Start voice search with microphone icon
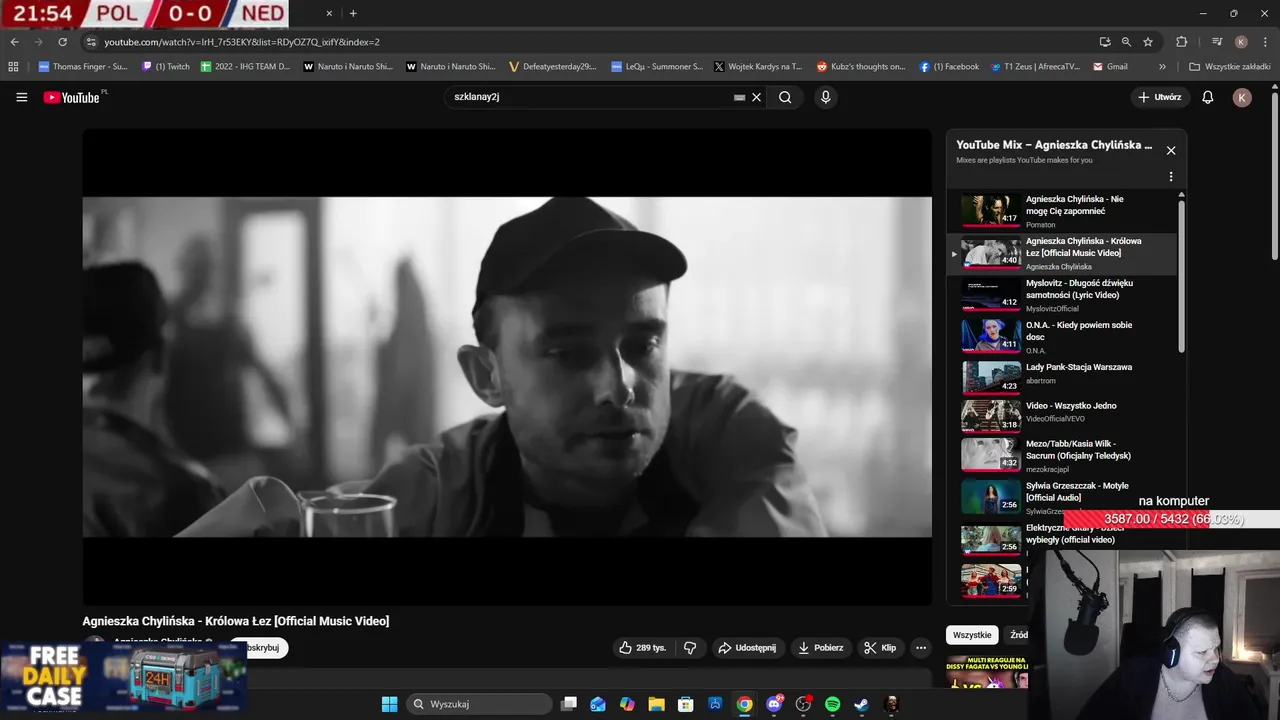 (825, 97)
